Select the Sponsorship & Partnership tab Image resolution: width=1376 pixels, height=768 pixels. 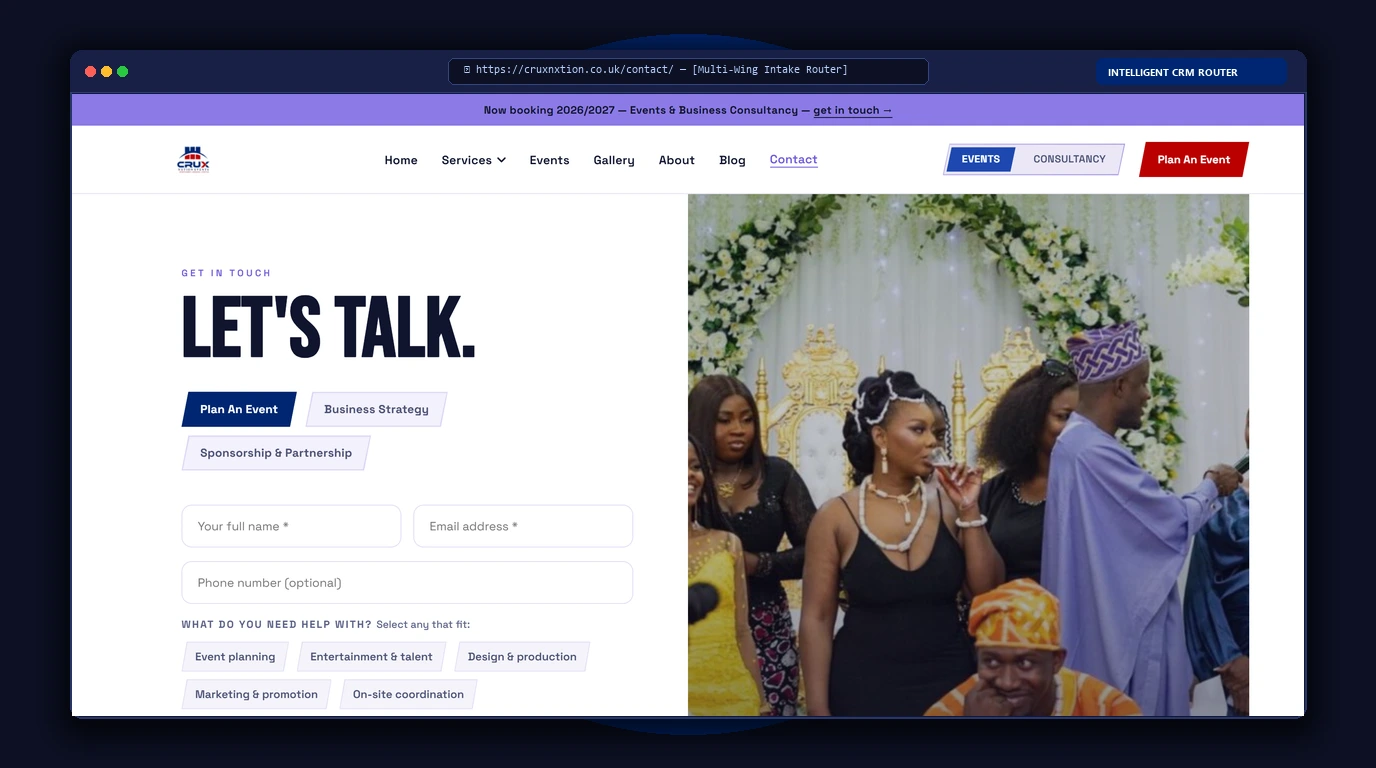[276, 453]
